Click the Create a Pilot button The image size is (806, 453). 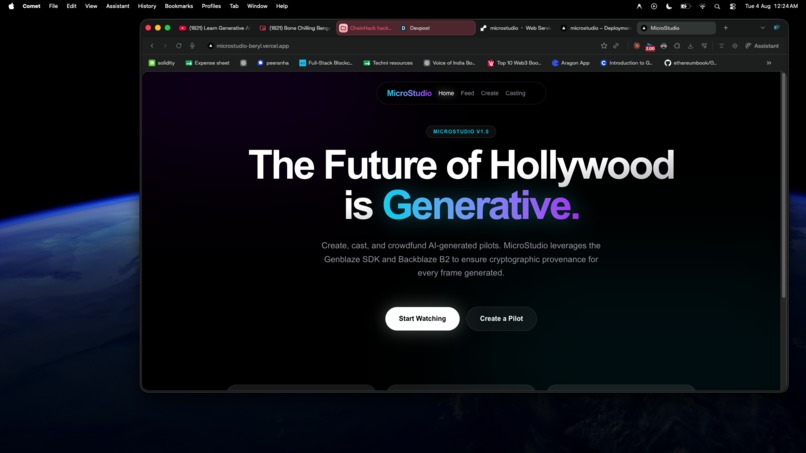click(x=501, y=319)
